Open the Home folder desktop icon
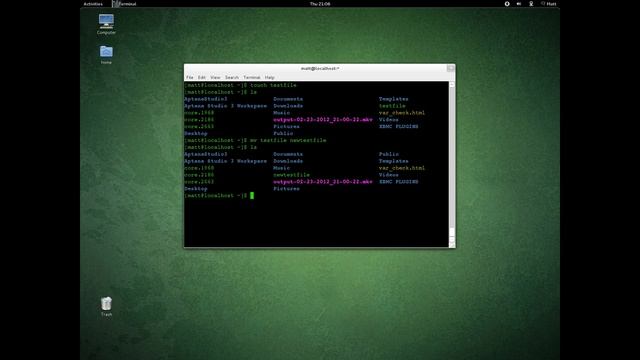The width and height of the screenshot is (640, 360). [106, 55]
